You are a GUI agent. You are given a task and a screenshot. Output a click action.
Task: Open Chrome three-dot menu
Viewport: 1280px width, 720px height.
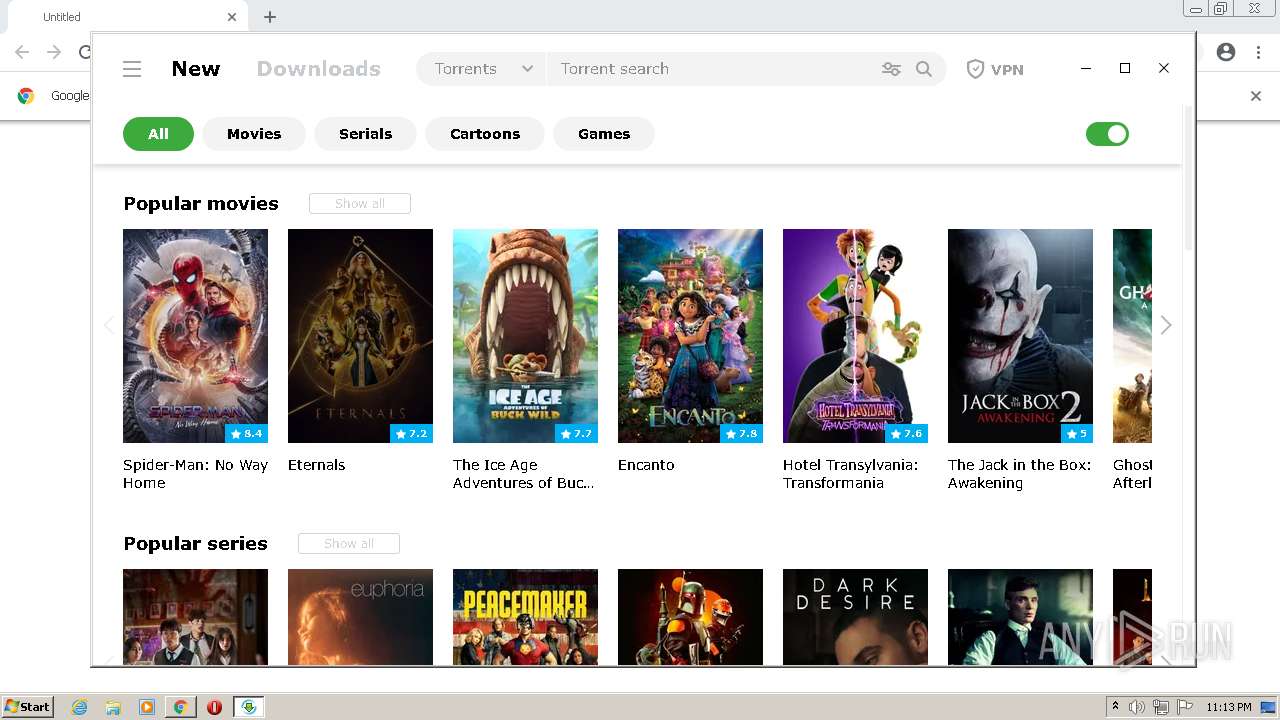pos(1259,52)
